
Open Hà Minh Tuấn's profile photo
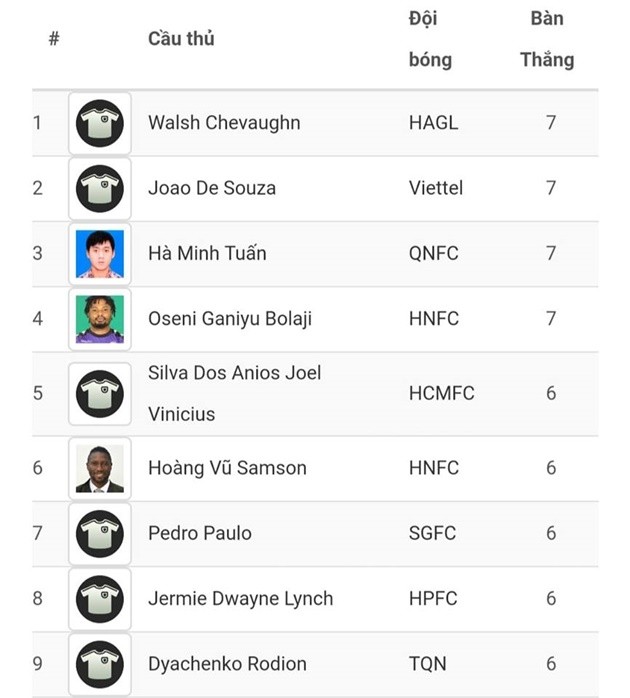[100, 254]
